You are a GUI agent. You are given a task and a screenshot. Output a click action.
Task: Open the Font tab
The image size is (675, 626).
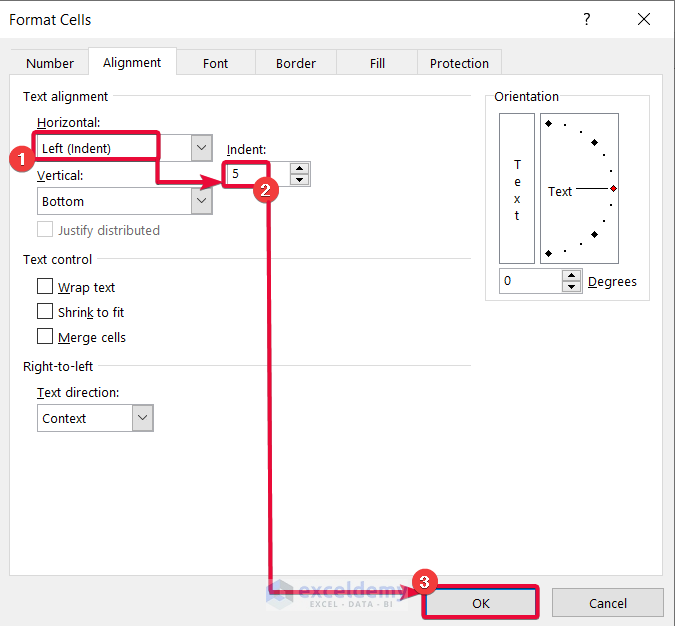click(x=215, y=63)
